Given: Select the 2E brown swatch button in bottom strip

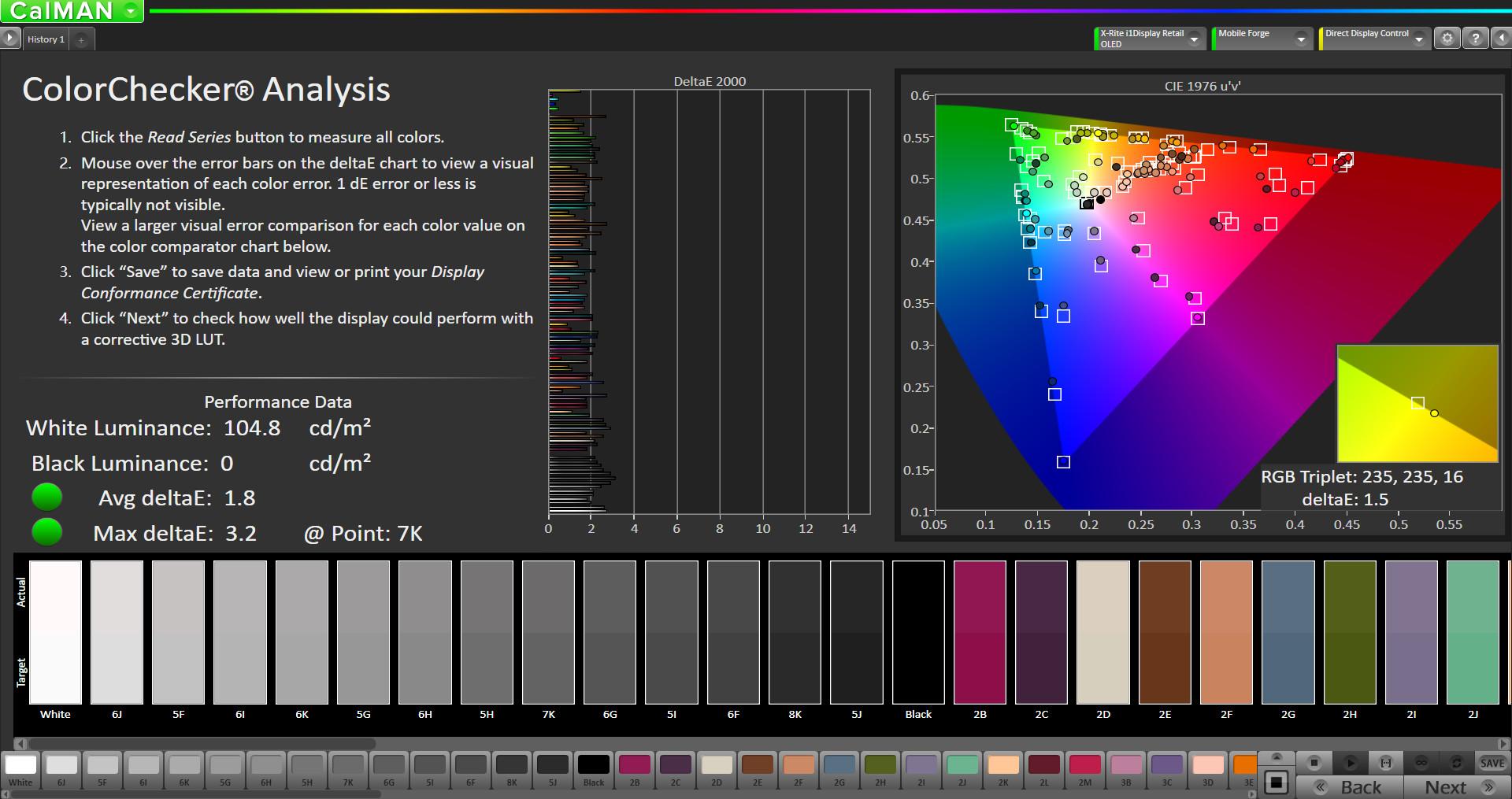Looking at the screenshot, I should pyautogui.click(x=758, y=771).
